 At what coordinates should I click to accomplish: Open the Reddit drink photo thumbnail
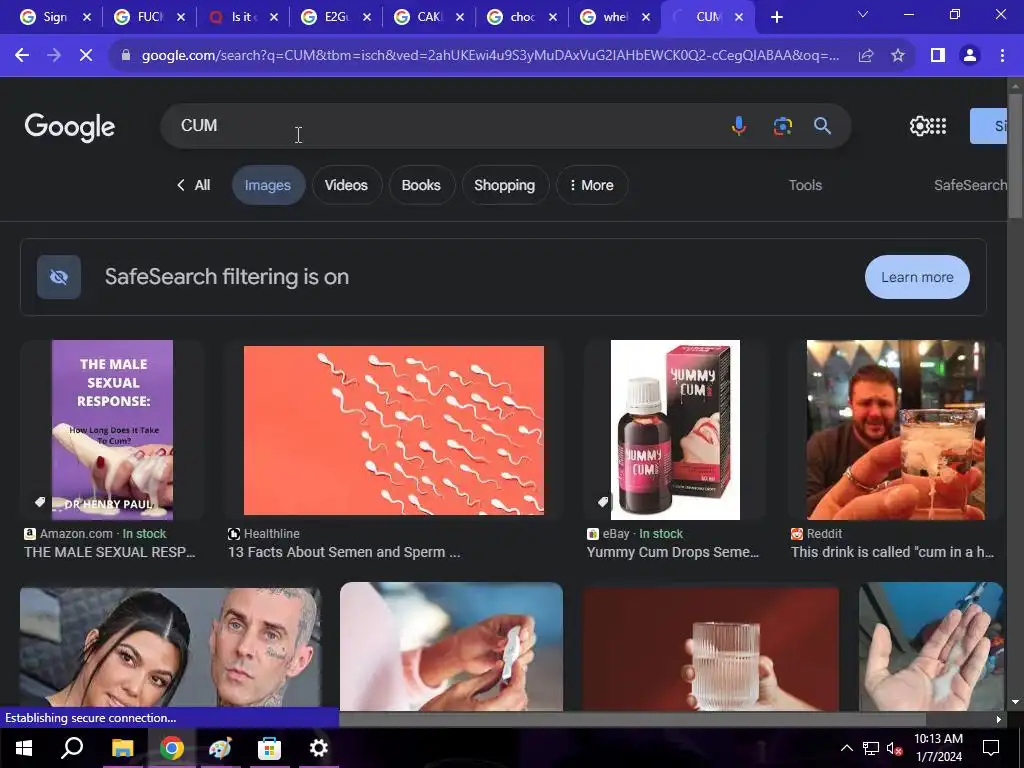pos(896,430)
